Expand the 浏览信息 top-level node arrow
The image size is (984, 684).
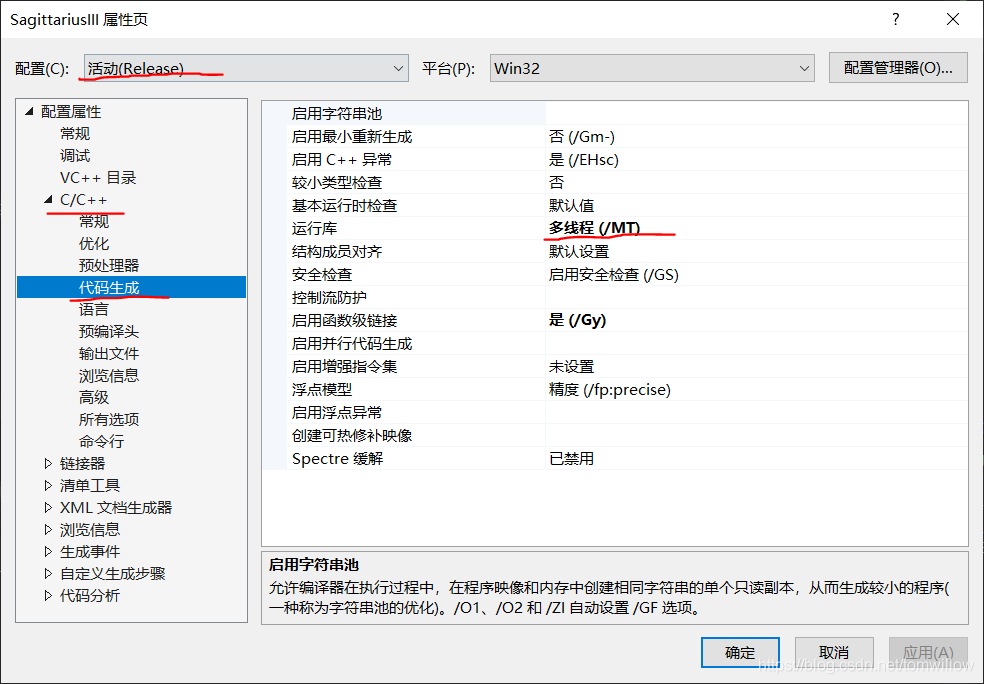tap(48, 530)
